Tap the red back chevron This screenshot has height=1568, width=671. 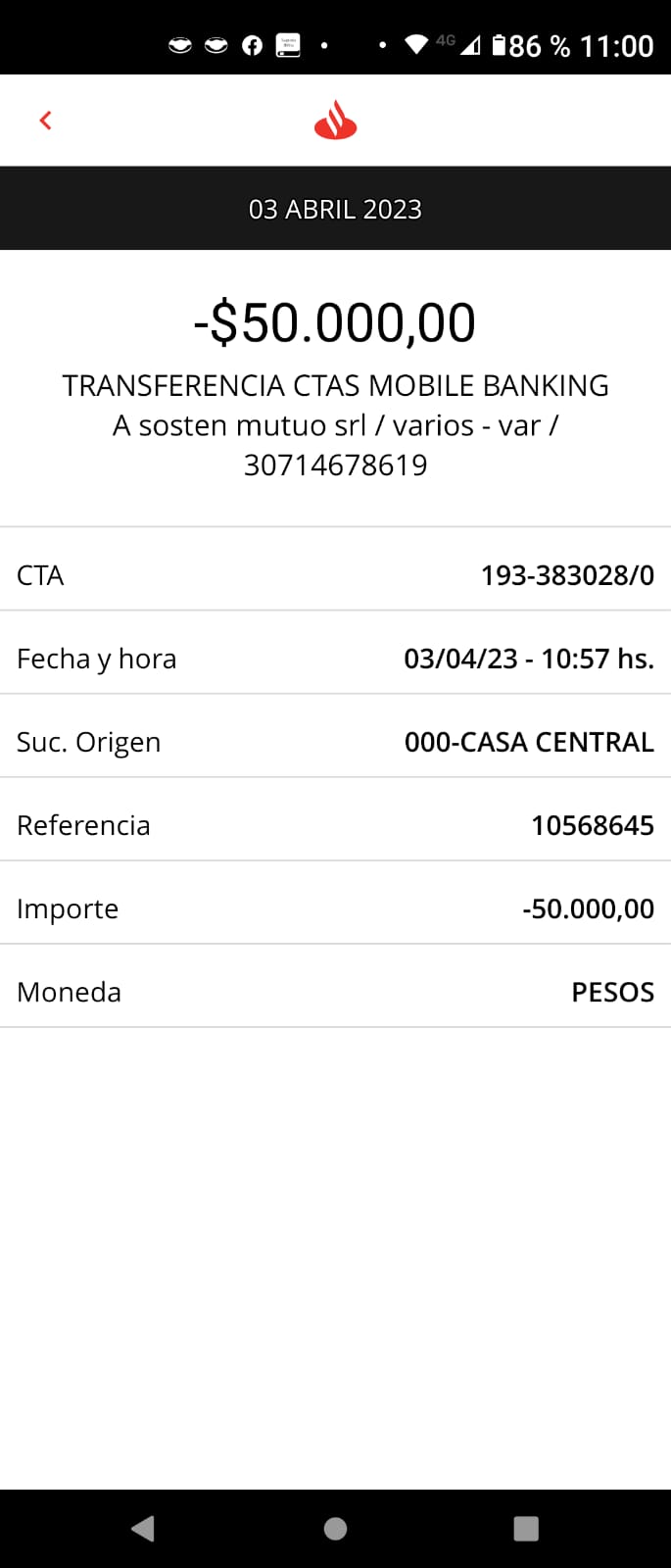coord(45,121)
